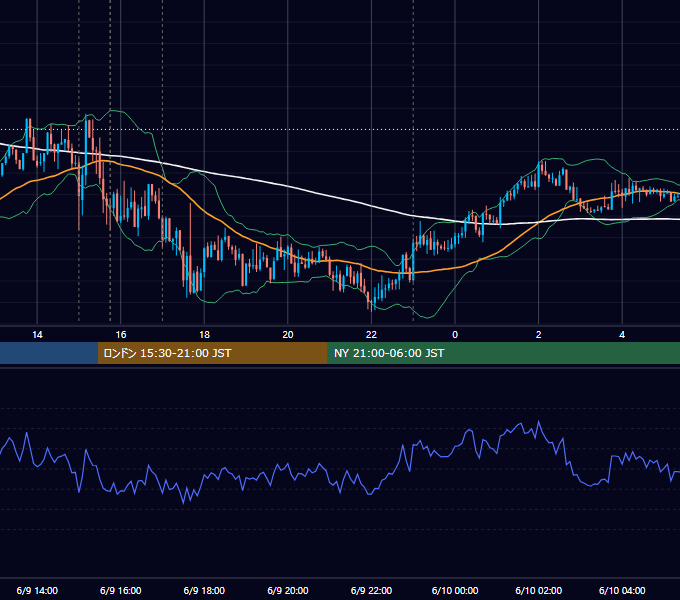Click the NY 21:00-06:00 JST session band

click(x=503, y=353)
